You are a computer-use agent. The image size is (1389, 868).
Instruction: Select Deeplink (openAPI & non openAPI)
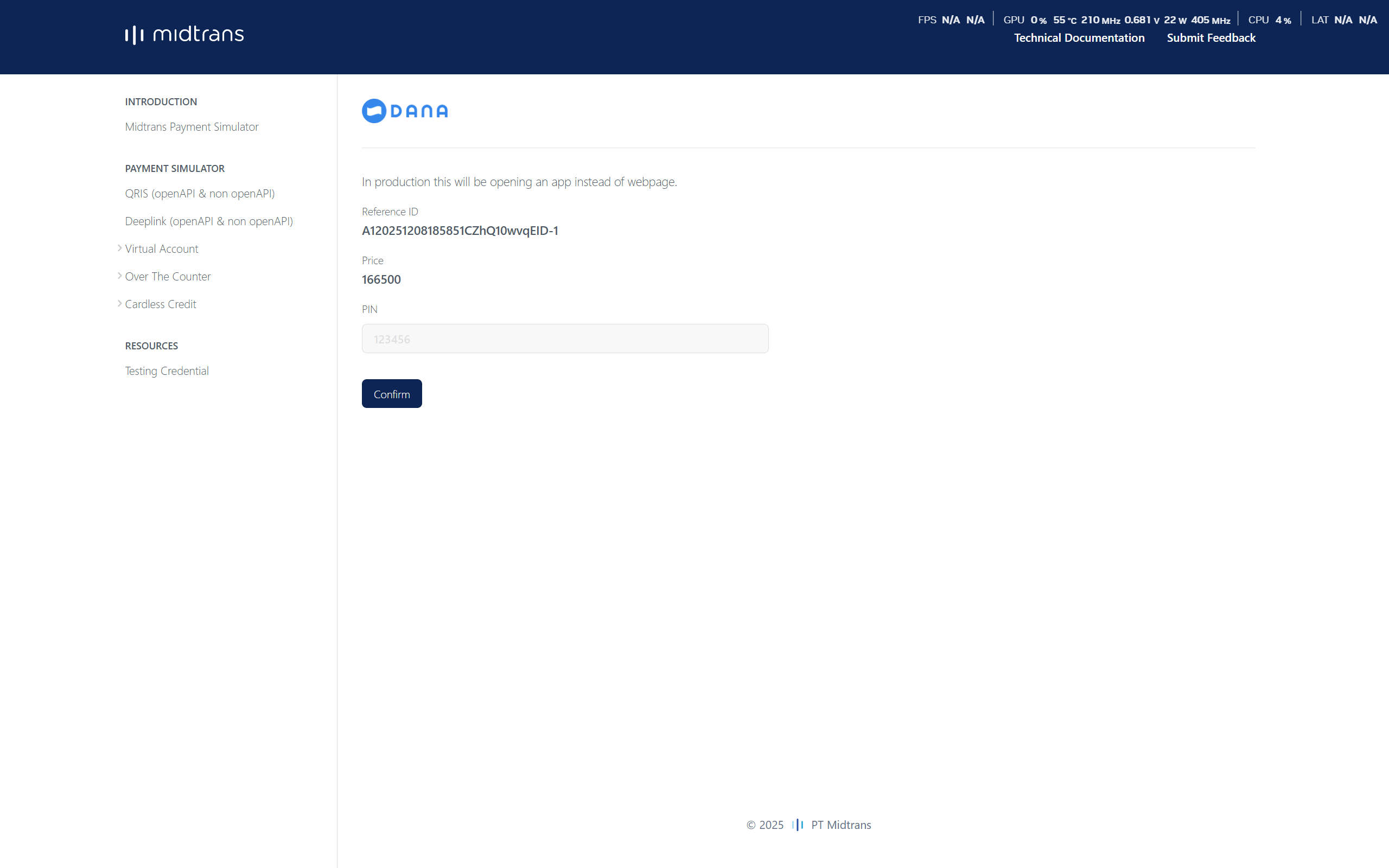coord(209,221)
